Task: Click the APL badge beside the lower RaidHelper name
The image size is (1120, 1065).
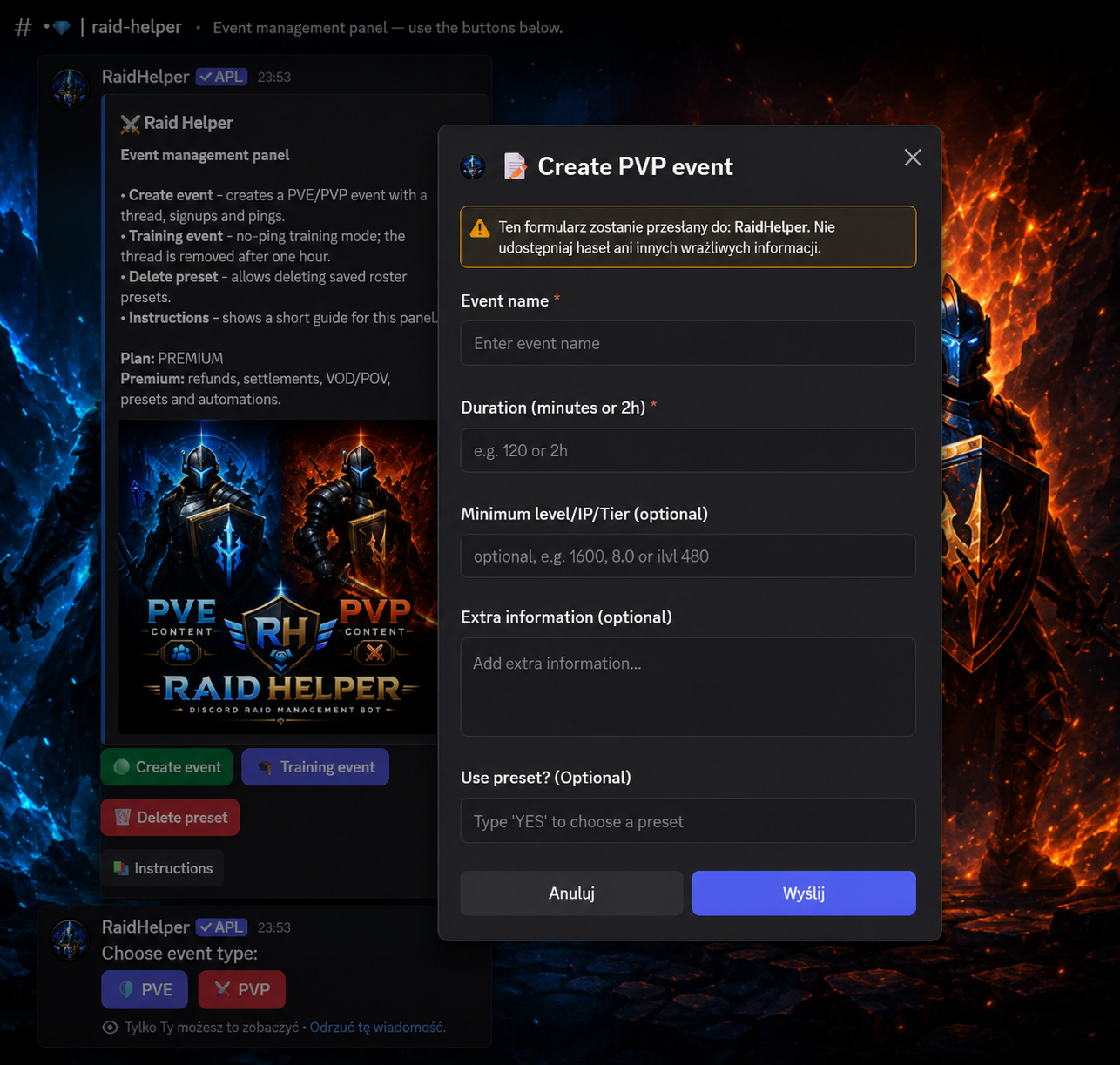Action: [221, 927]
